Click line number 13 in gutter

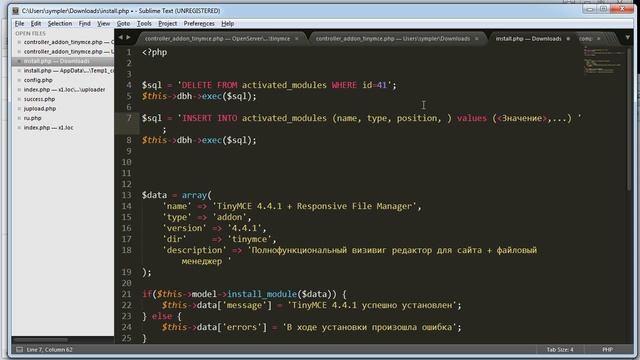point(127,195)
